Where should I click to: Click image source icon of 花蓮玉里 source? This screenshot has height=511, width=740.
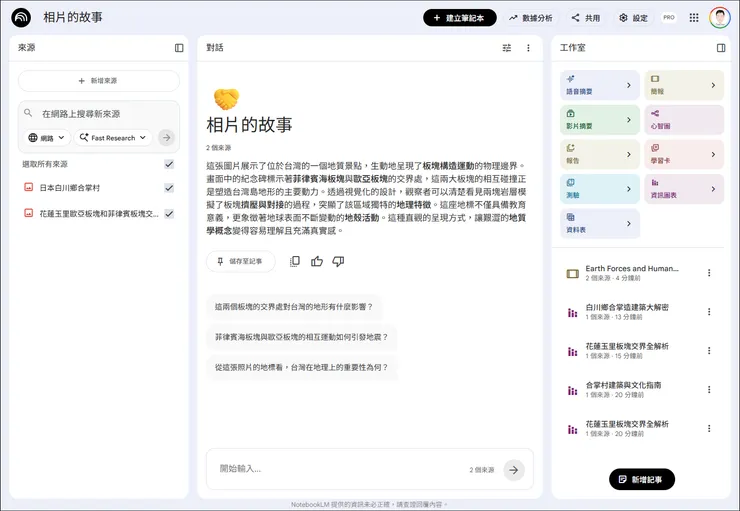(28, 213)
